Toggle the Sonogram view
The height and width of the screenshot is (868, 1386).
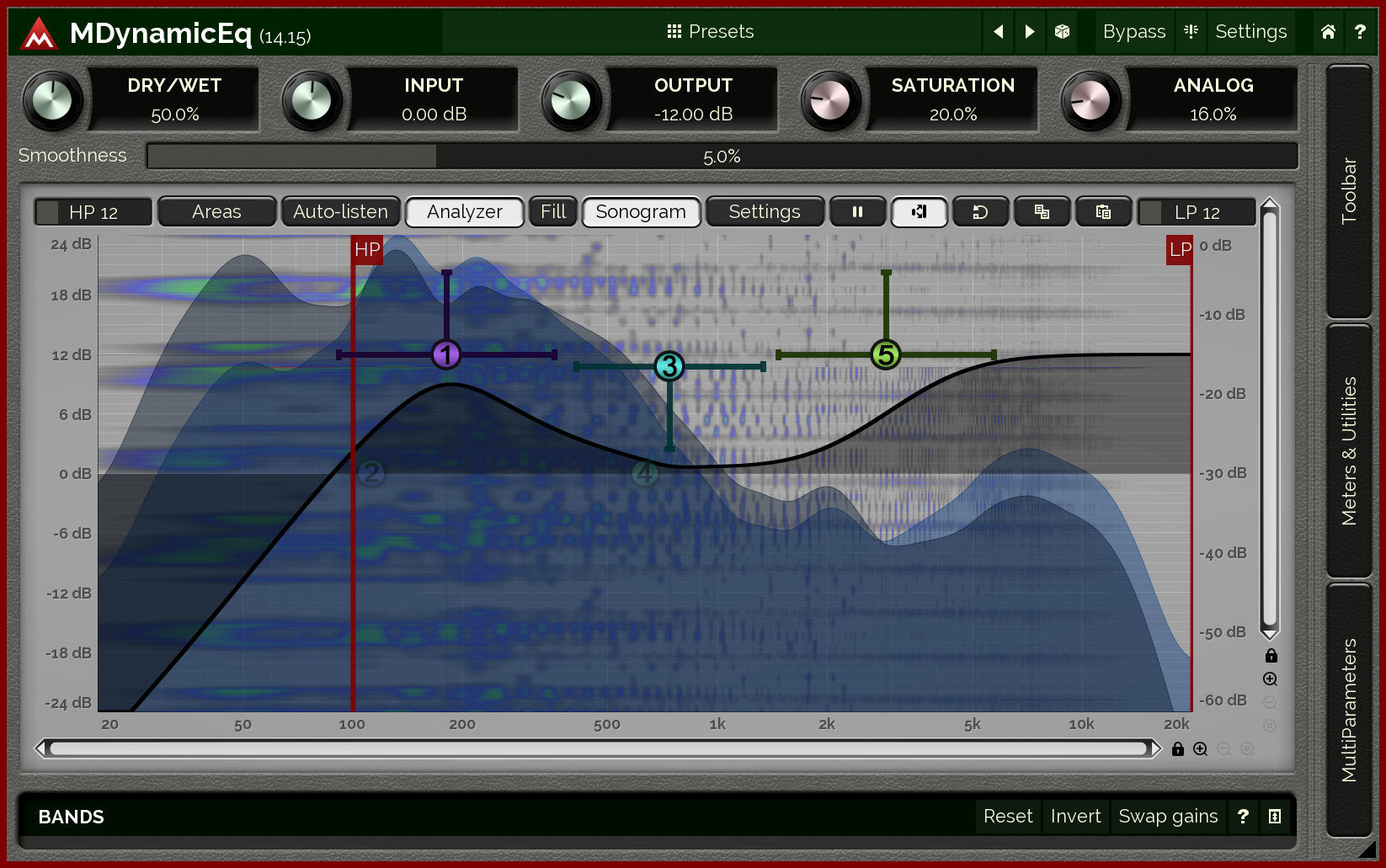(x=641, y=212)
